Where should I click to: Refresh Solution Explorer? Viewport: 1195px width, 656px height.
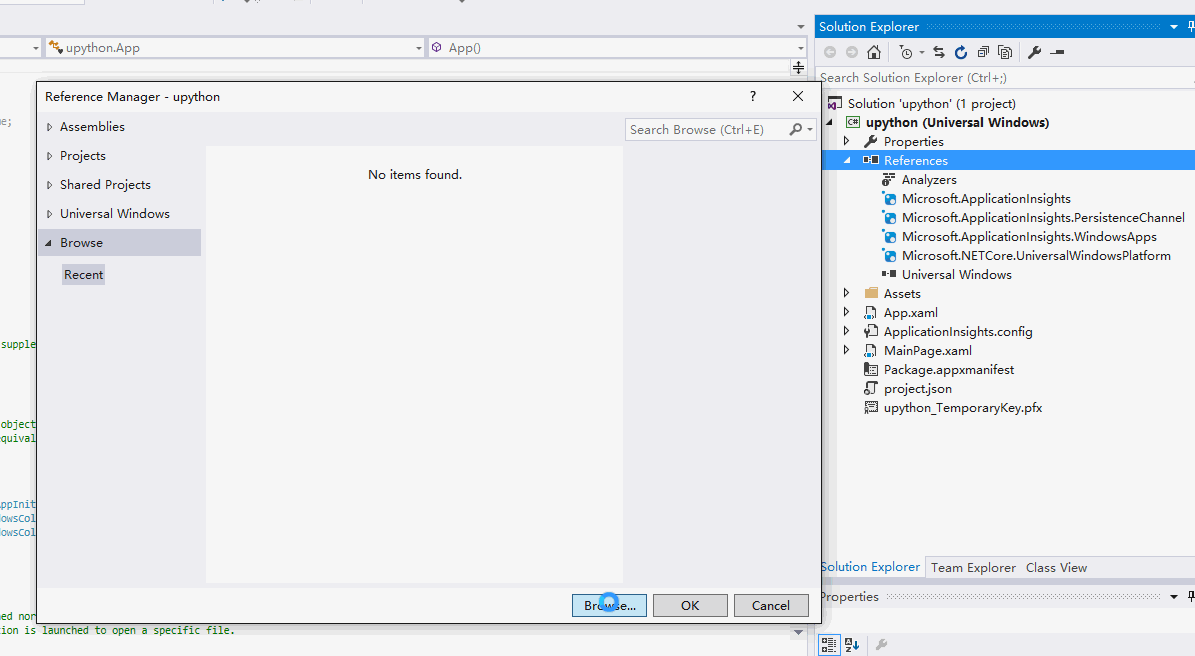(961, 52)
